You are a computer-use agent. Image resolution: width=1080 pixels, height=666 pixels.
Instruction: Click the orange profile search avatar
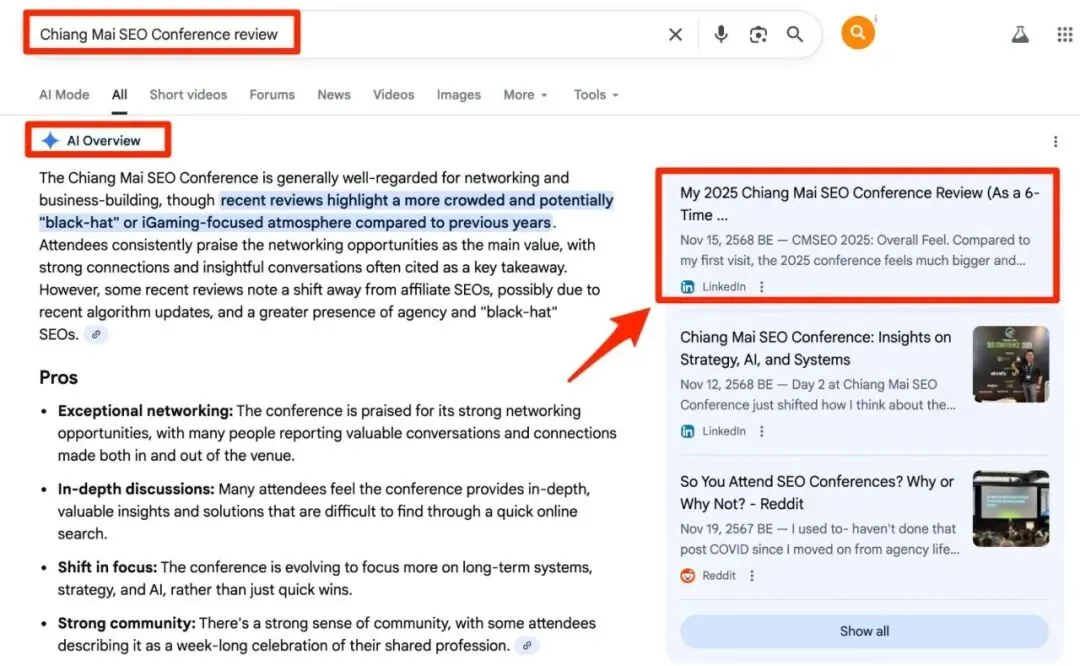[857, 33]
